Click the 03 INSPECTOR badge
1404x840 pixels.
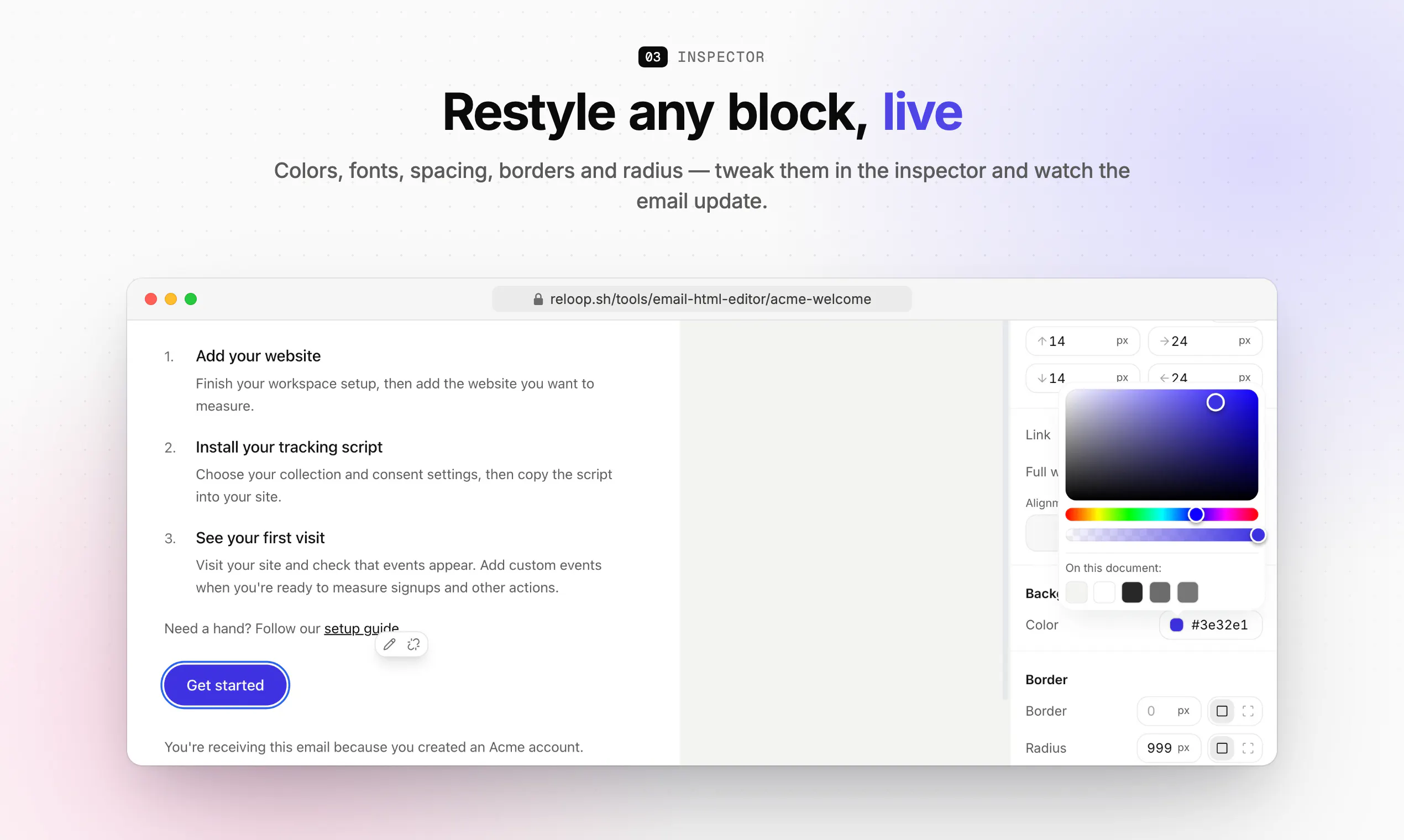[x=701, y=57]
